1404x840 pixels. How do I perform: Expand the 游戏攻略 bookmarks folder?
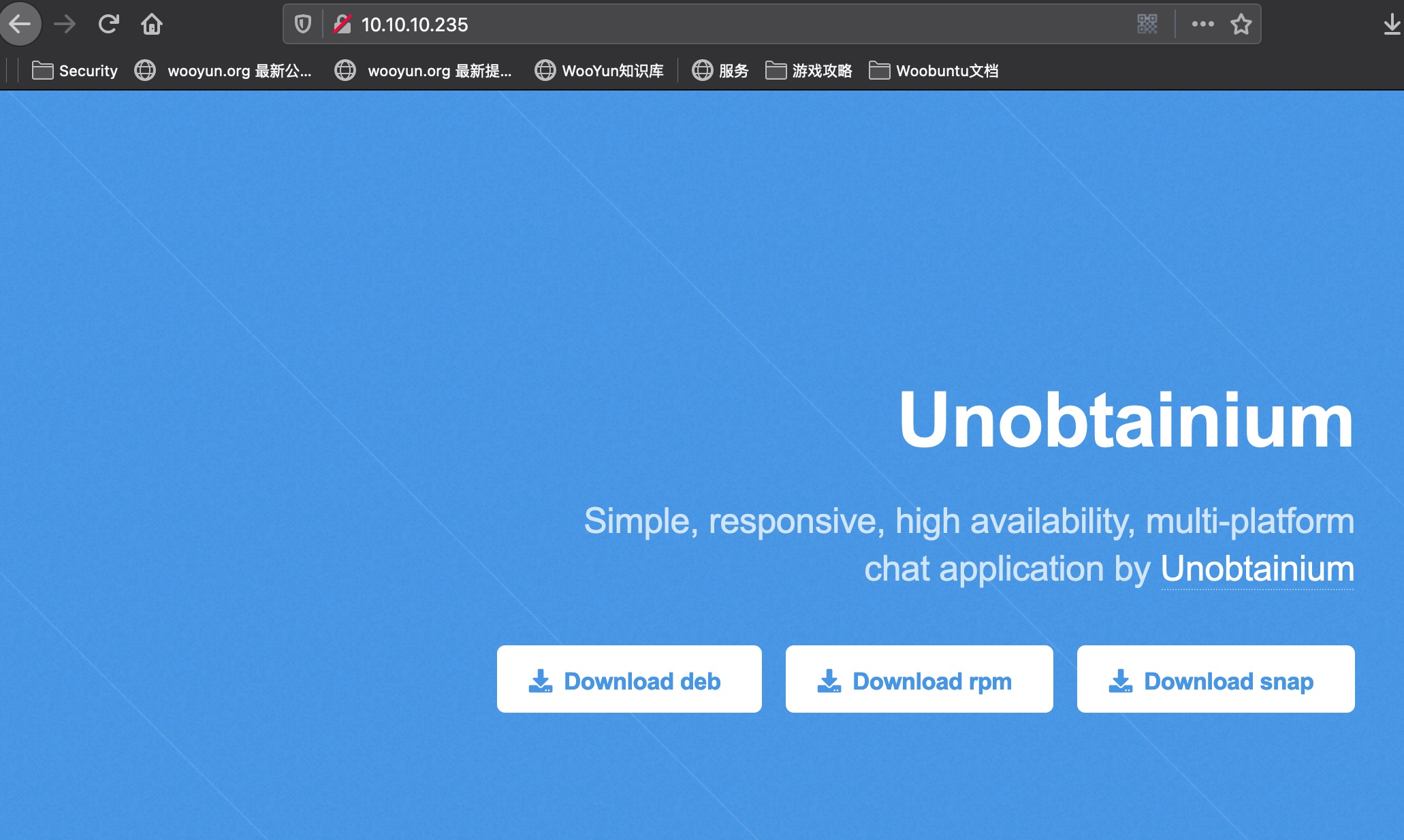(x=809, y=71)
